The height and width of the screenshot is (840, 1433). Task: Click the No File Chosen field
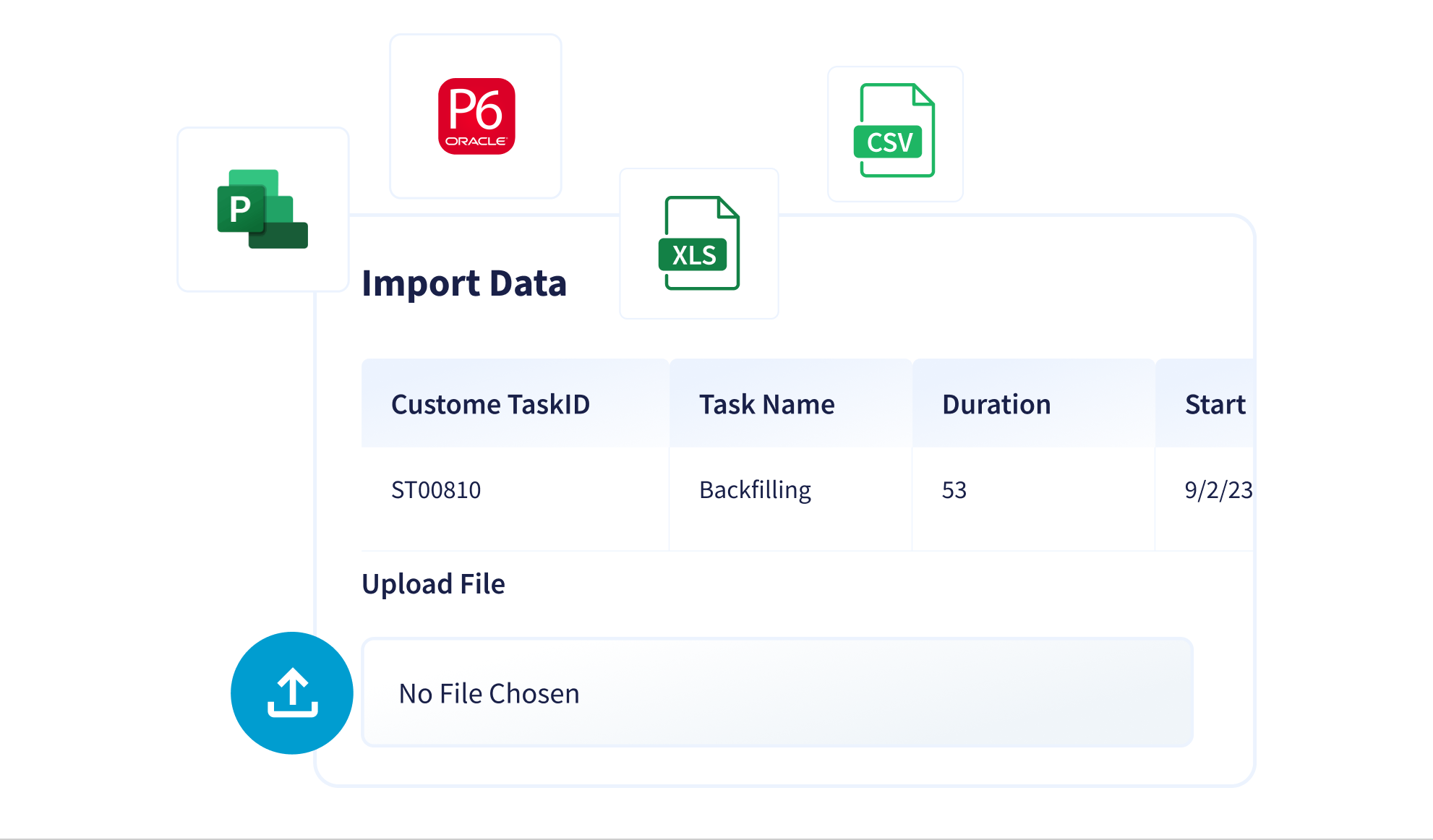(x=777, y=693)
